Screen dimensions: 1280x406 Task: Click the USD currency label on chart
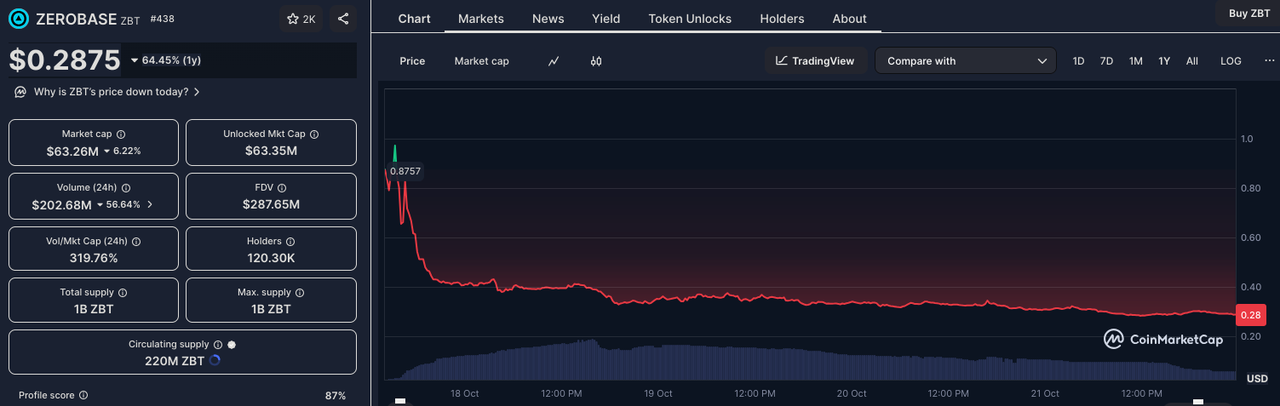pos(1256,378)
